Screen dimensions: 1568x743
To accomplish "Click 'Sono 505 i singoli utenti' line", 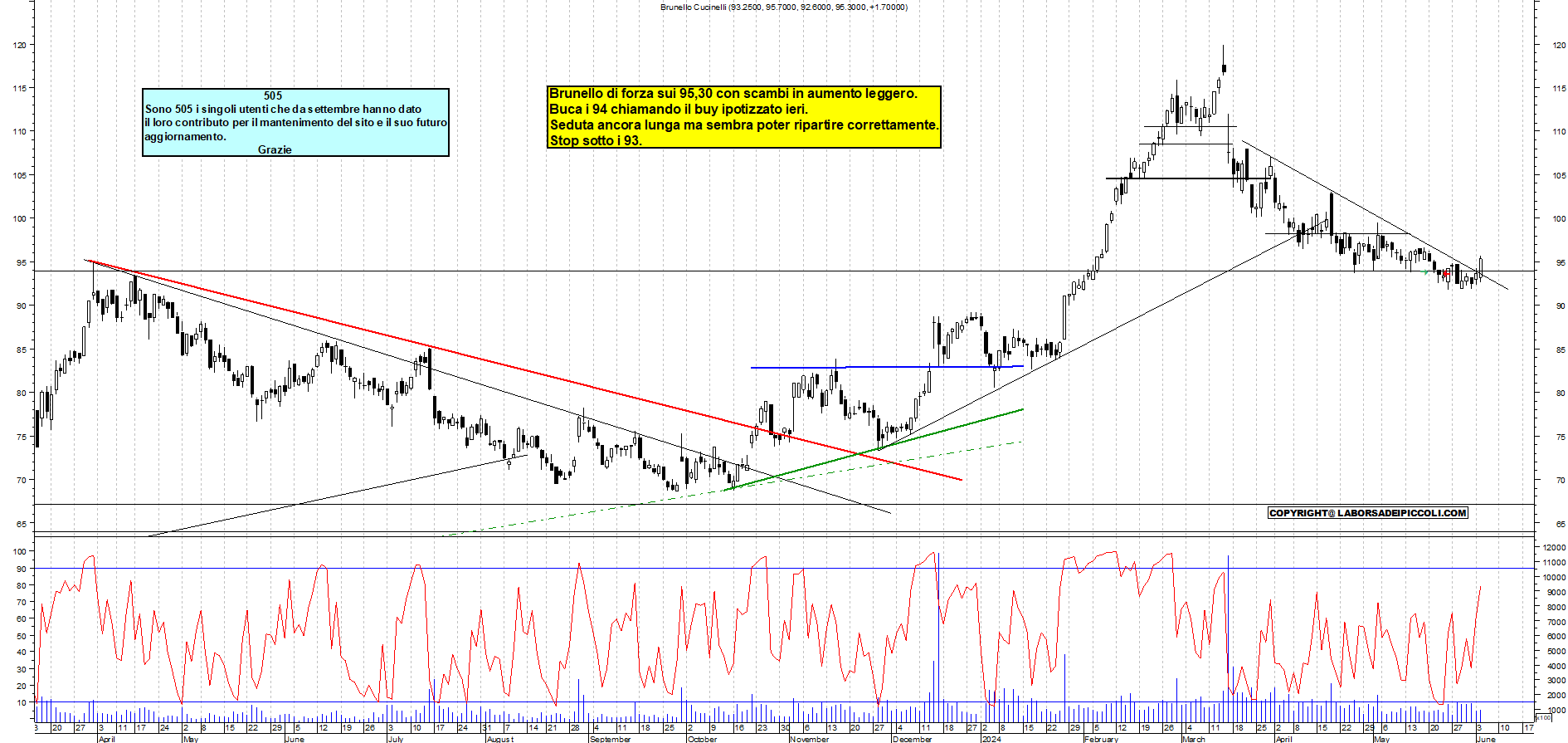I will click(x=283, y=109).
